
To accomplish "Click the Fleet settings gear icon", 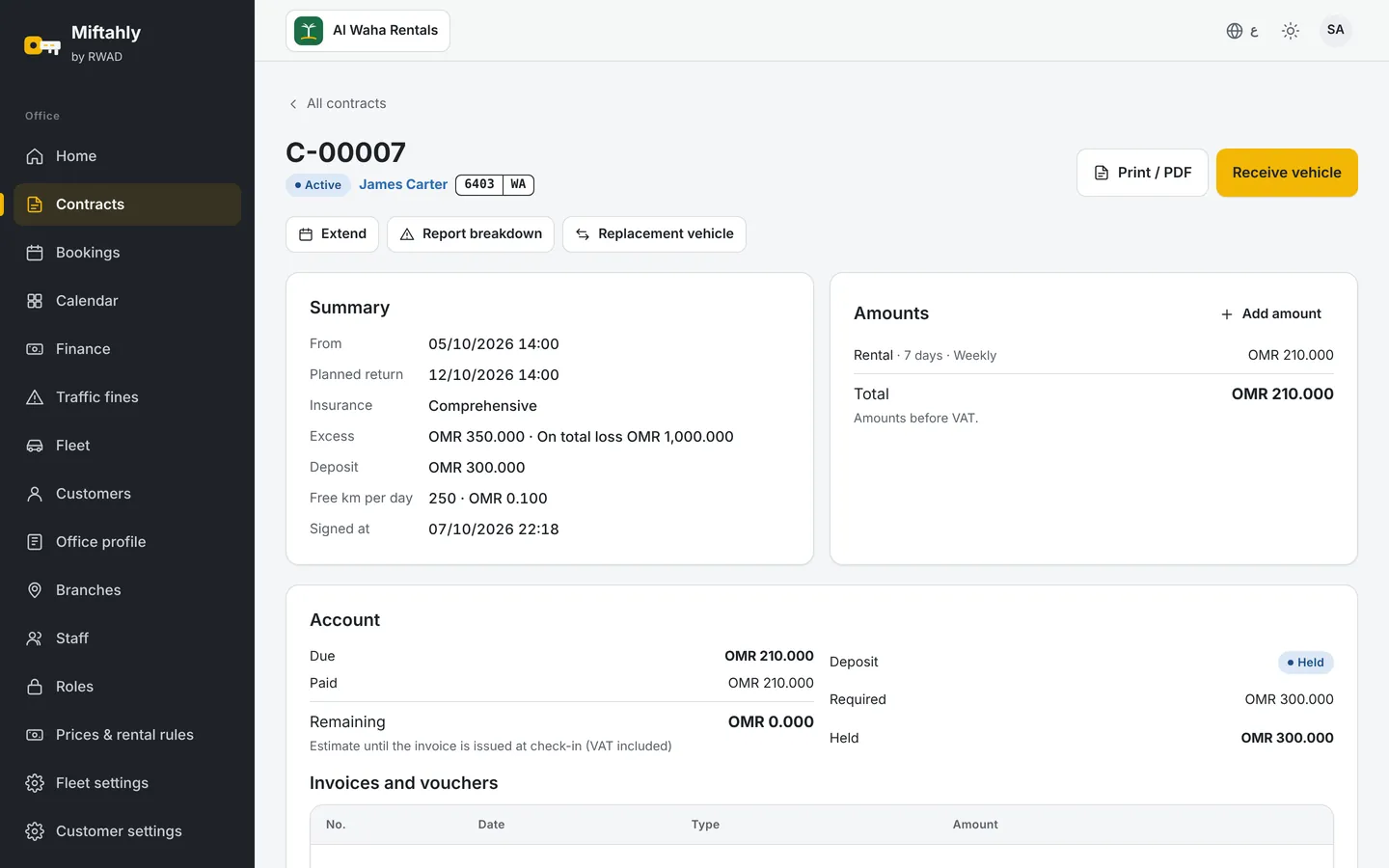I will click(x=35, y=783).
